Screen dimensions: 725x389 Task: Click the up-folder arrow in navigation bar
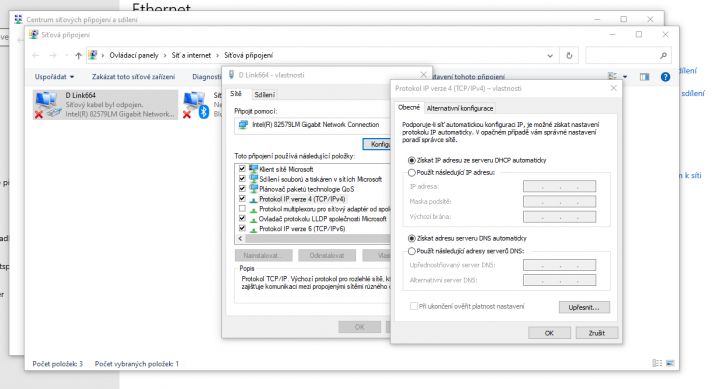[79, 56]
